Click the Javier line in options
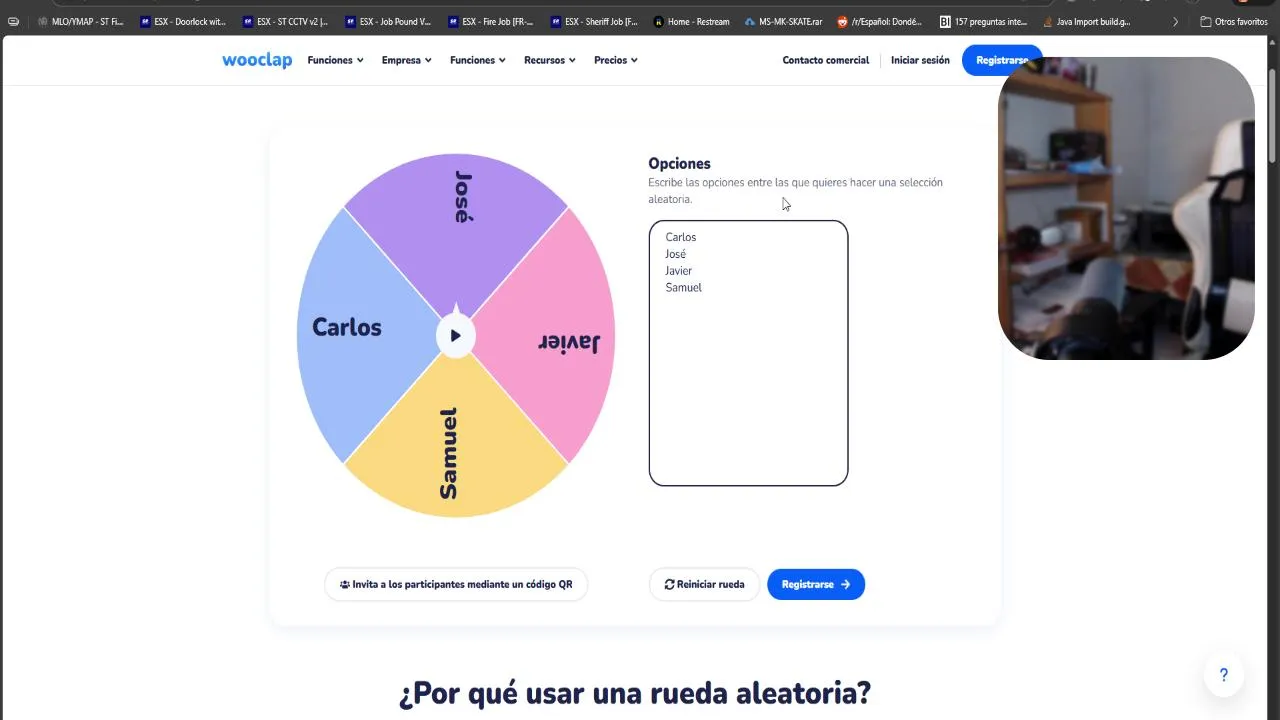 tap(679, 271)
